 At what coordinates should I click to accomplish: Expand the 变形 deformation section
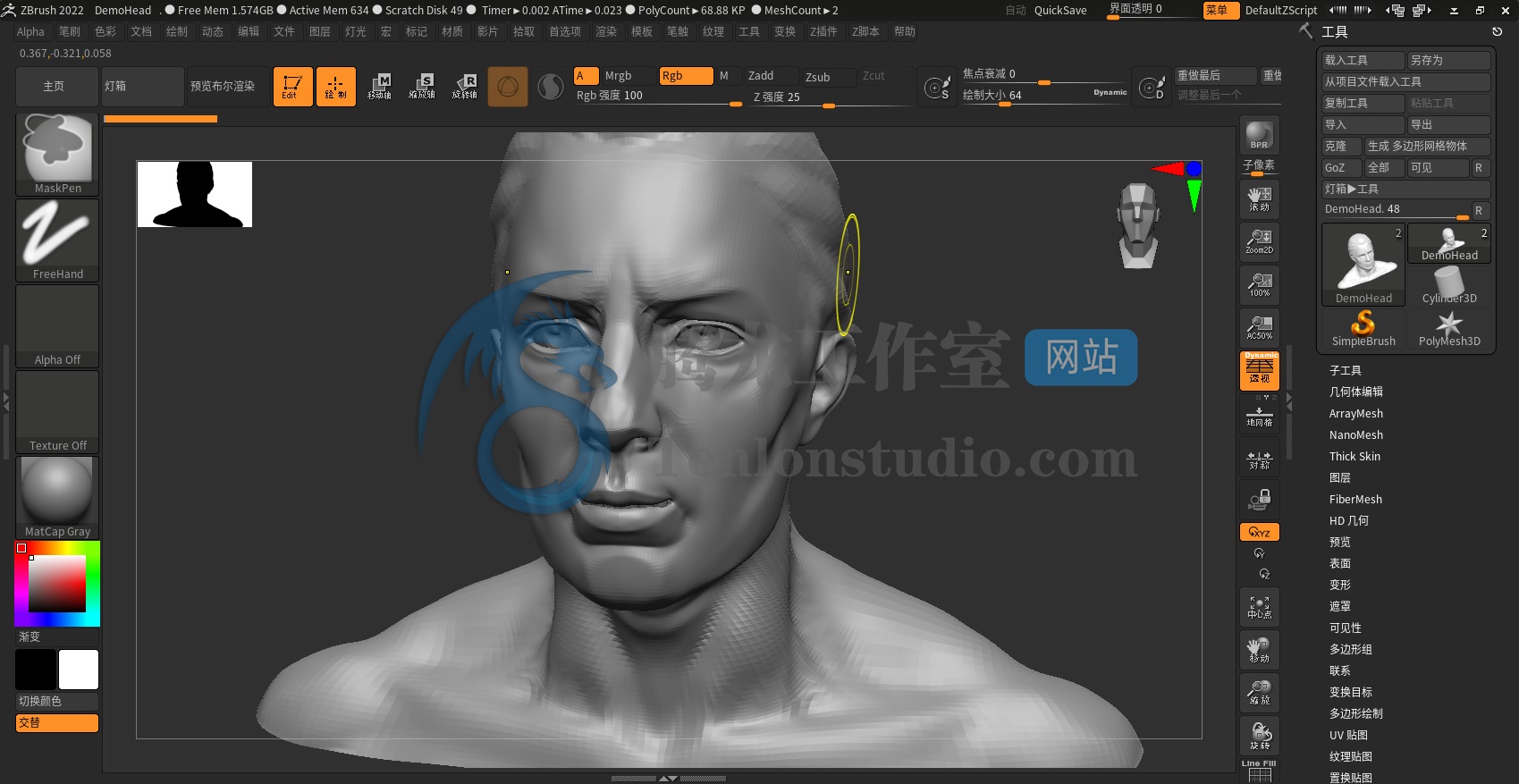tap(1340, 585)
